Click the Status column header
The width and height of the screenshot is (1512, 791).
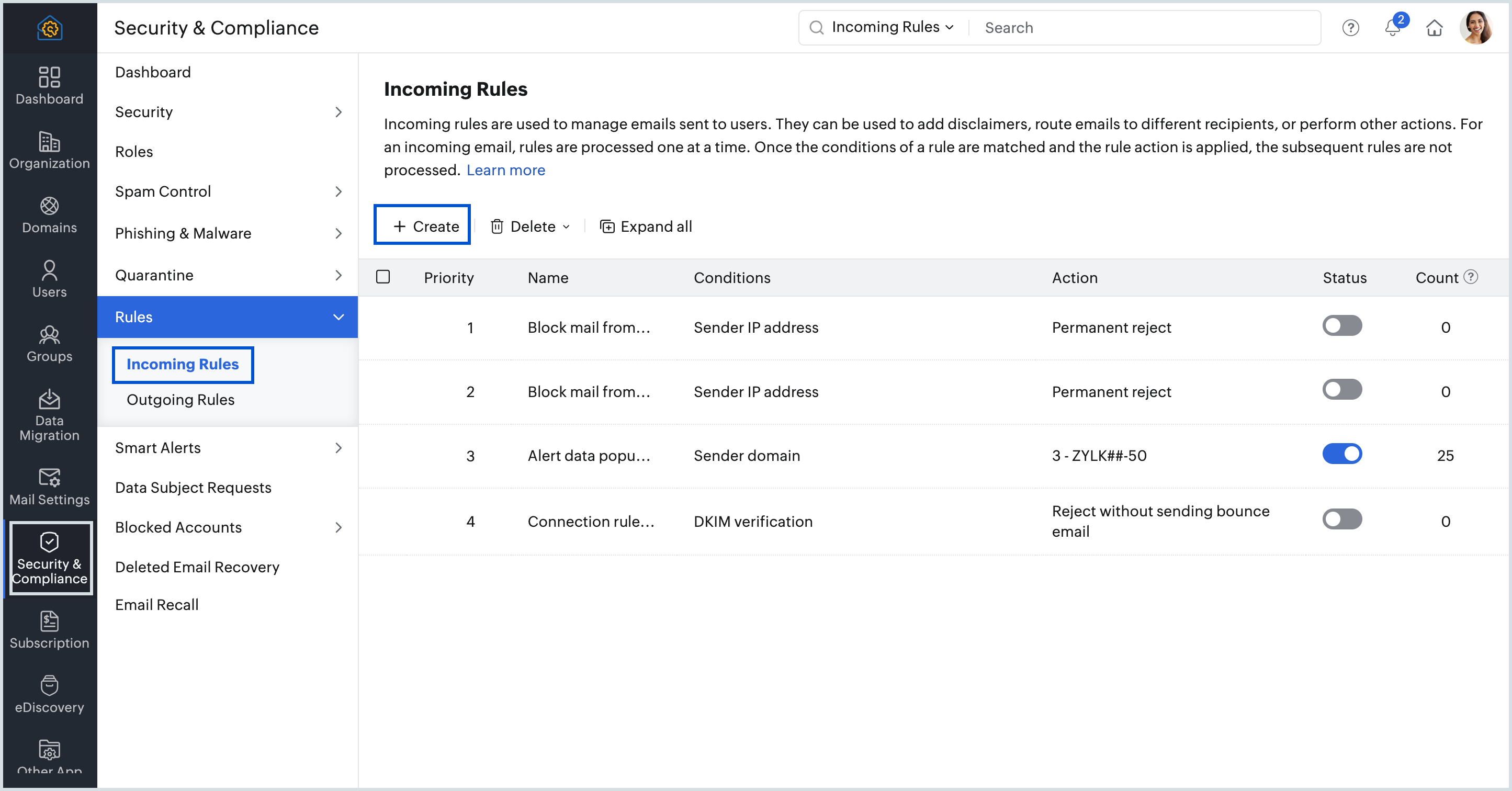click(1344, 278)
